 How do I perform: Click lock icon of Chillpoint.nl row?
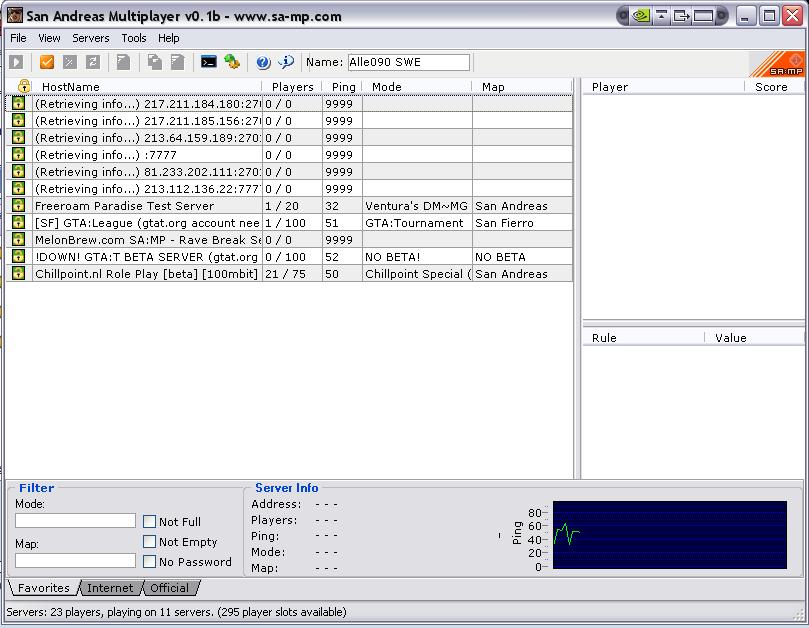pos(19,273)
